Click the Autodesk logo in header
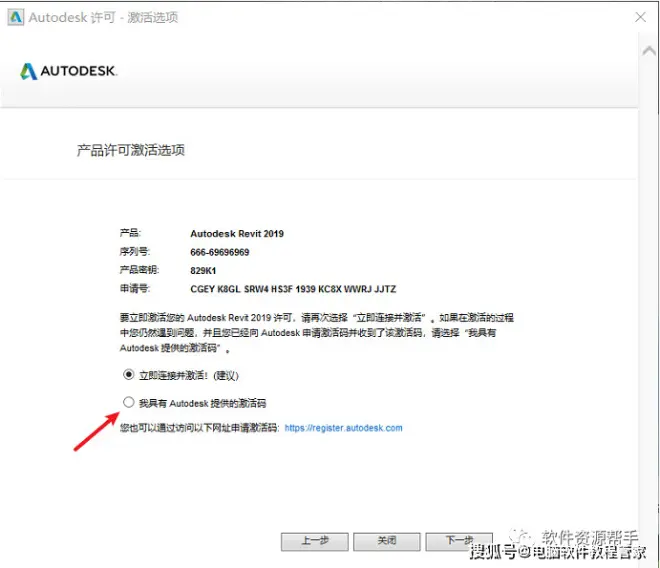This screenshot has width=660, height=568. point(68,71)
